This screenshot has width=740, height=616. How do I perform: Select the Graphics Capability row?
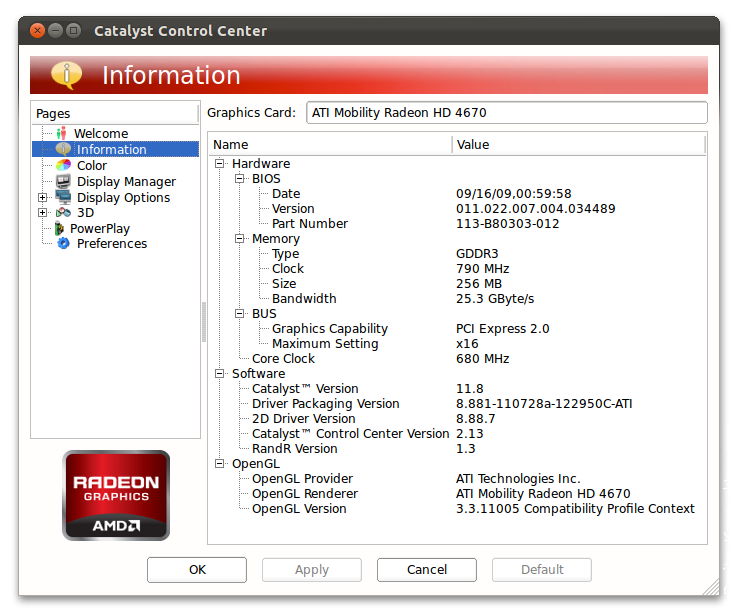click(457, 329)
